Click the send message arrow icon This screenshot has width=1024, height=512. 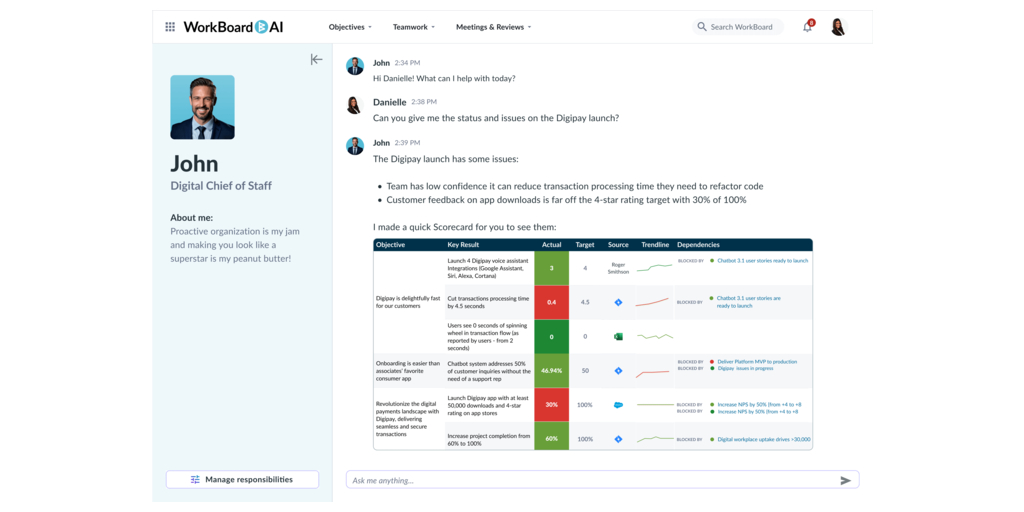(x=845, y=481)
